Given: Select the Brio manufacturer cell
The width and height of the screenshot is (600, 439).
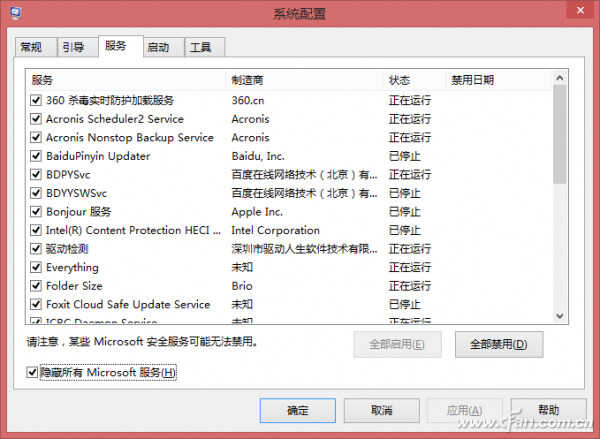Looking at the screenshot, I should (x=242, y=286).
